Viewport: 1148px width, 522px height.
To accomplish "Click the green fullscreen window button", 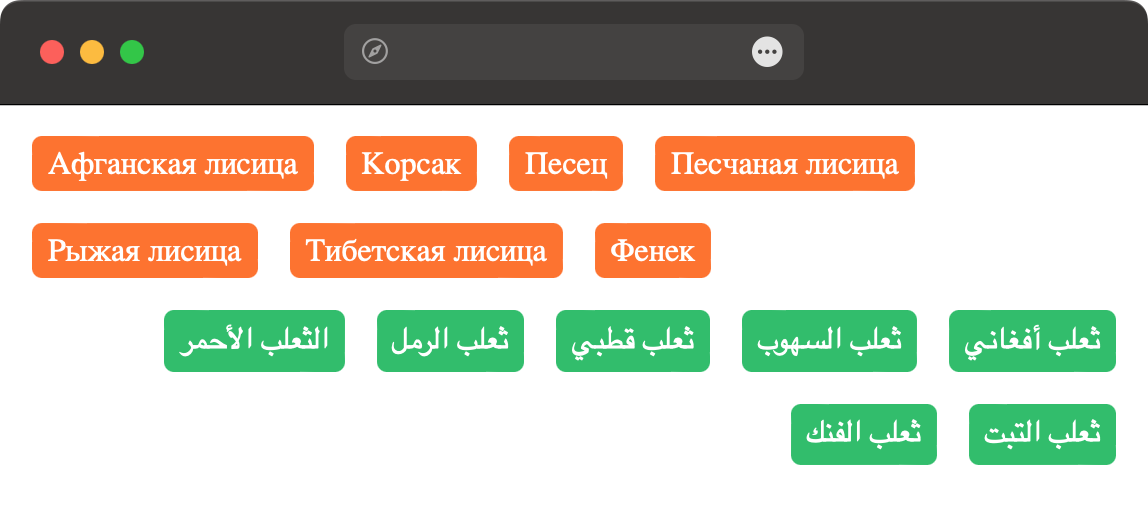I will (x=132, y=52).
